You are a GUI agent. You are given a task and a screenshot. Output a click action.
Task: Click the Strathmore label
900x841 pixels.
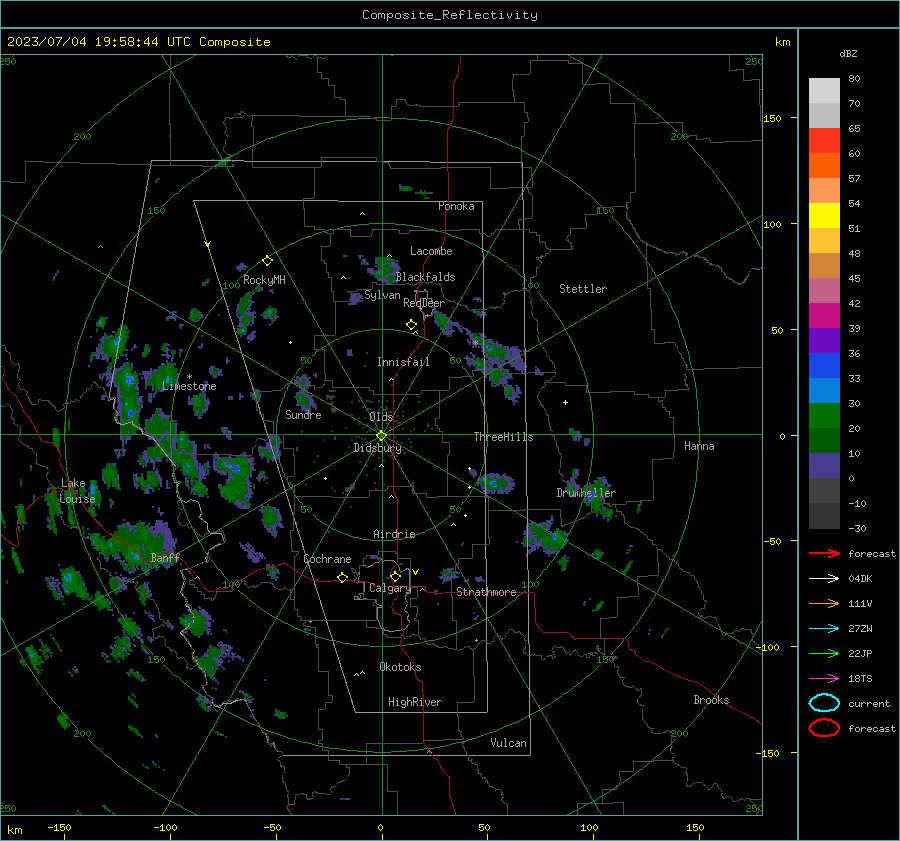[x=486, y=592]
